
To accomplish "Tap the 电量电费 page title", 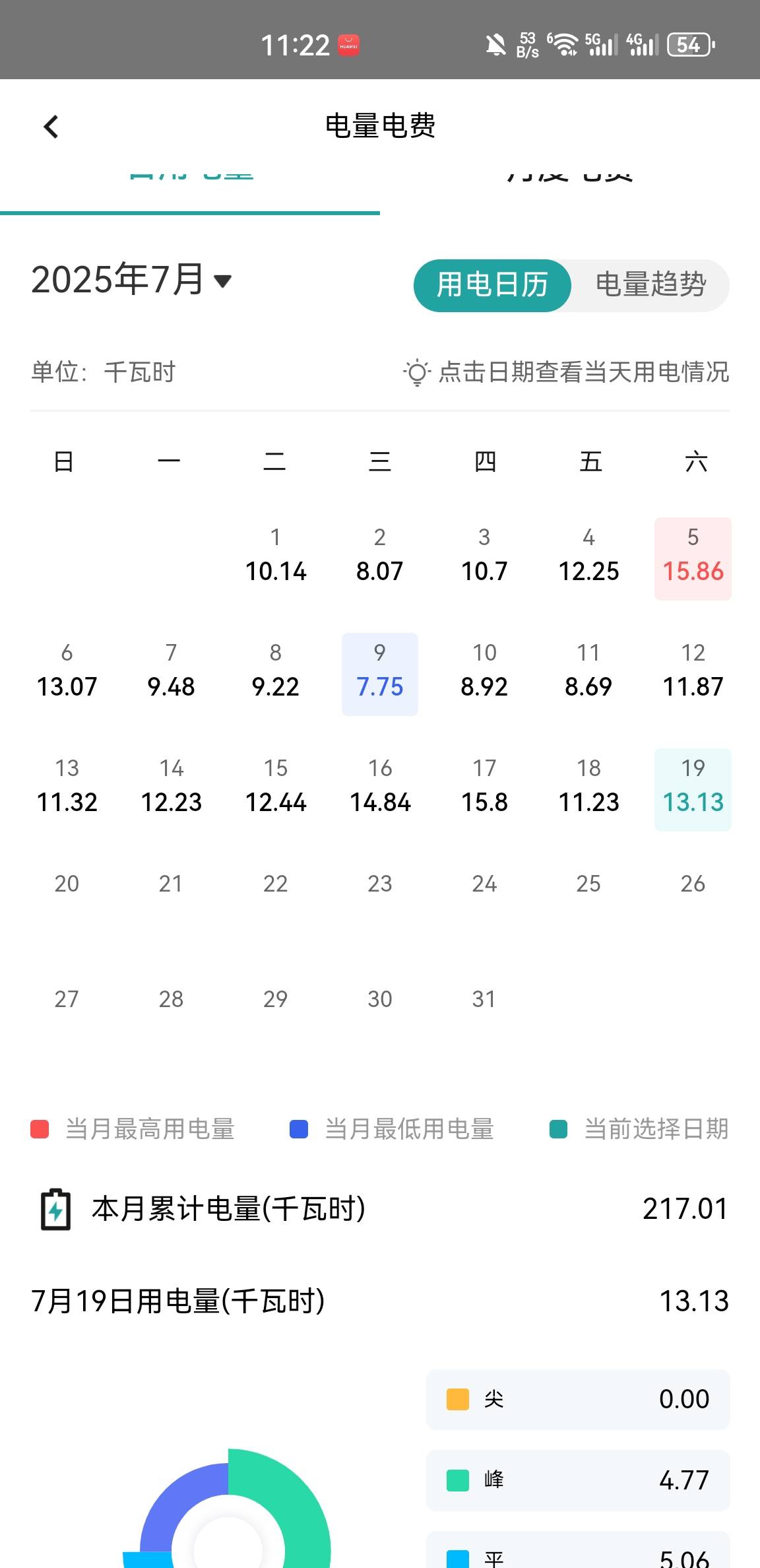I will 380,126.
